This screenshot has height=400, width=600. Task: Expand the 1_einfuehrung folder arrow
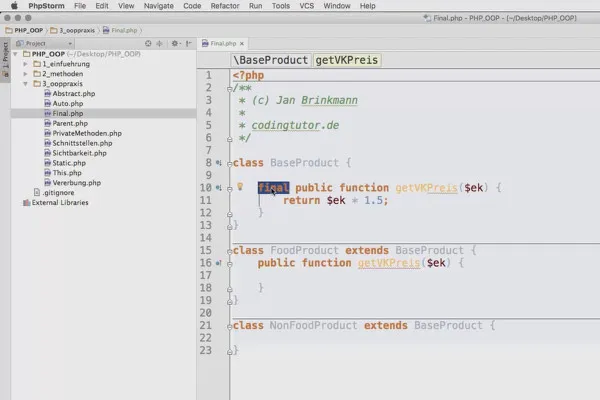(25, 64)
